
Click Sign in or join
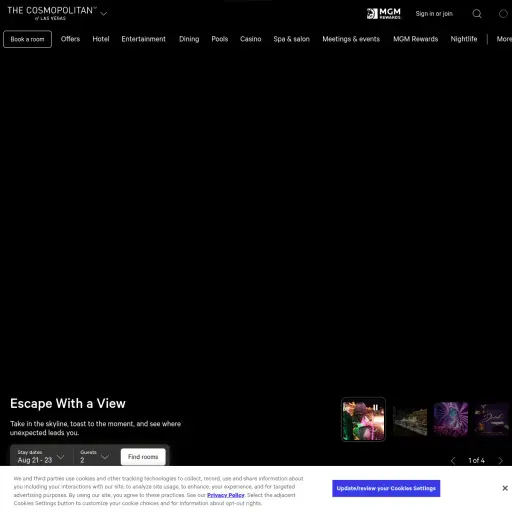(434, 14)
